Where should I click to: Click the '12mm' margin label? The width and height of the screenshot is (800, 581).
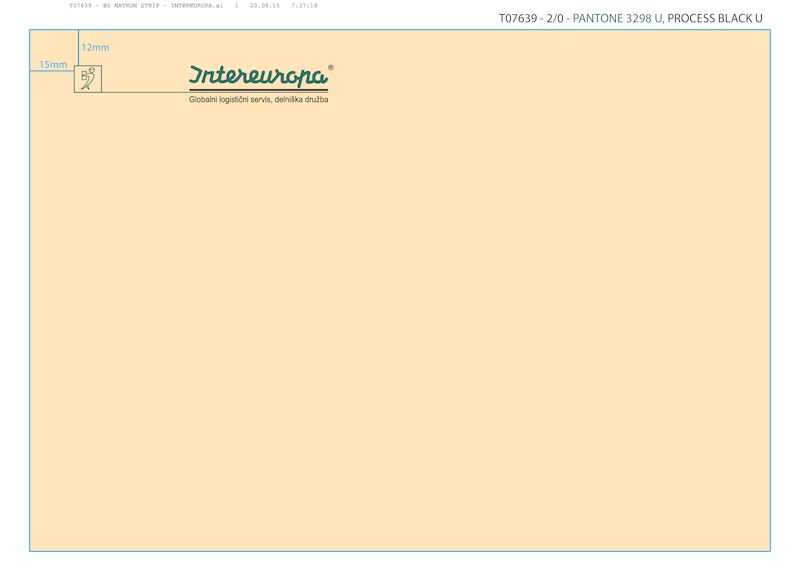click(95, 47)
